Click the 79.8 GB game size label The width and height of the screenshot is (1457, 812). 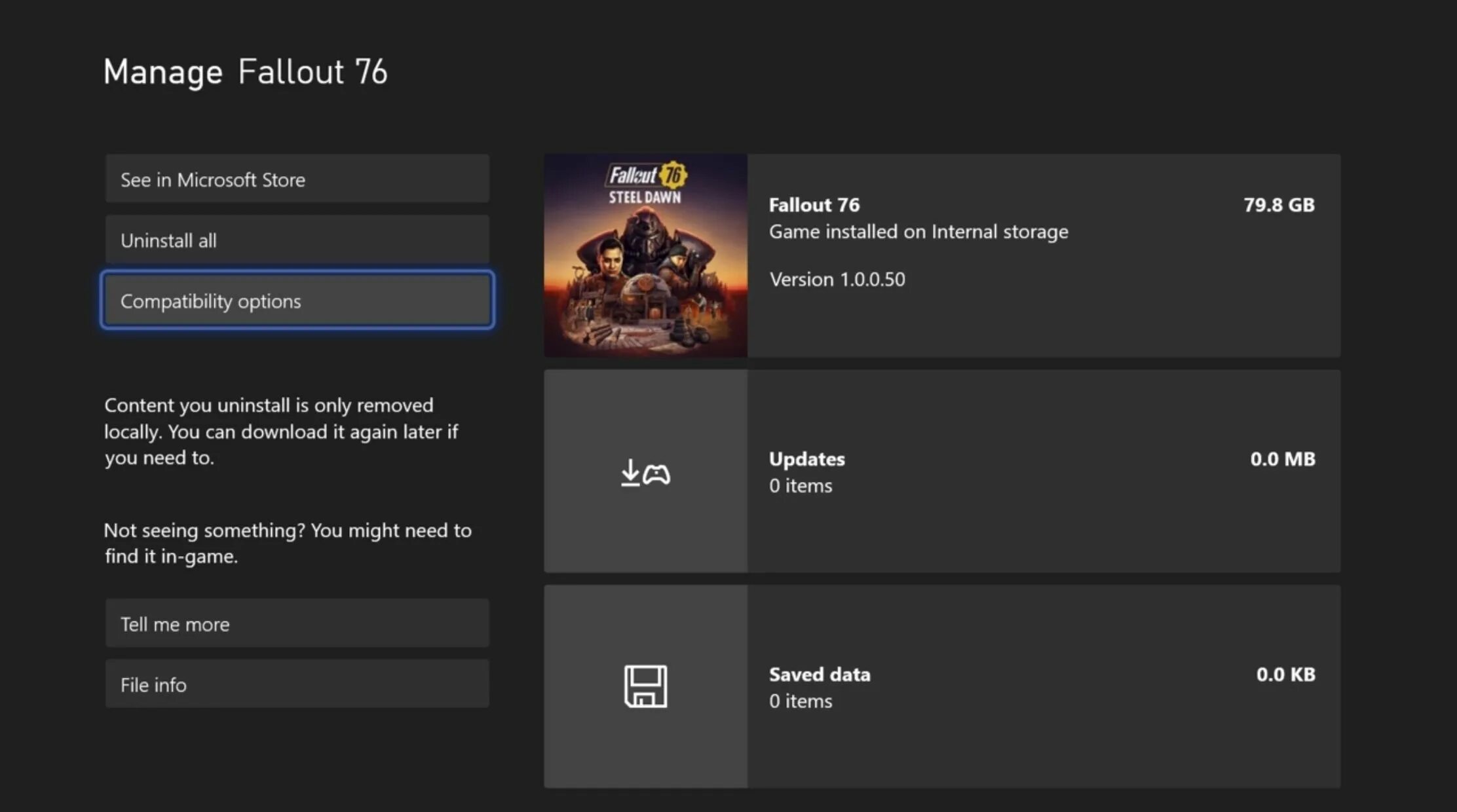tap(1278, 205)
